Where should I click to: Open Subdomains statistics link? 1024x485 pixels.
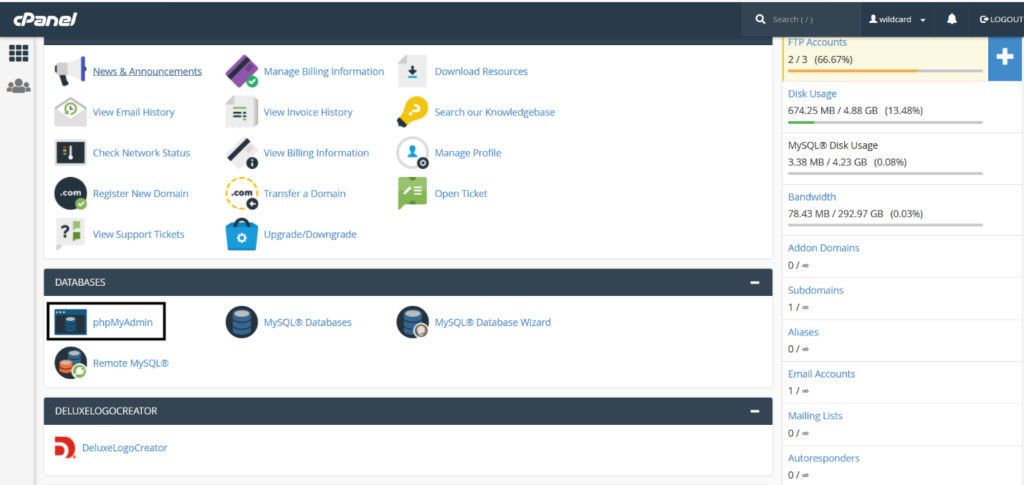[816, 290]
